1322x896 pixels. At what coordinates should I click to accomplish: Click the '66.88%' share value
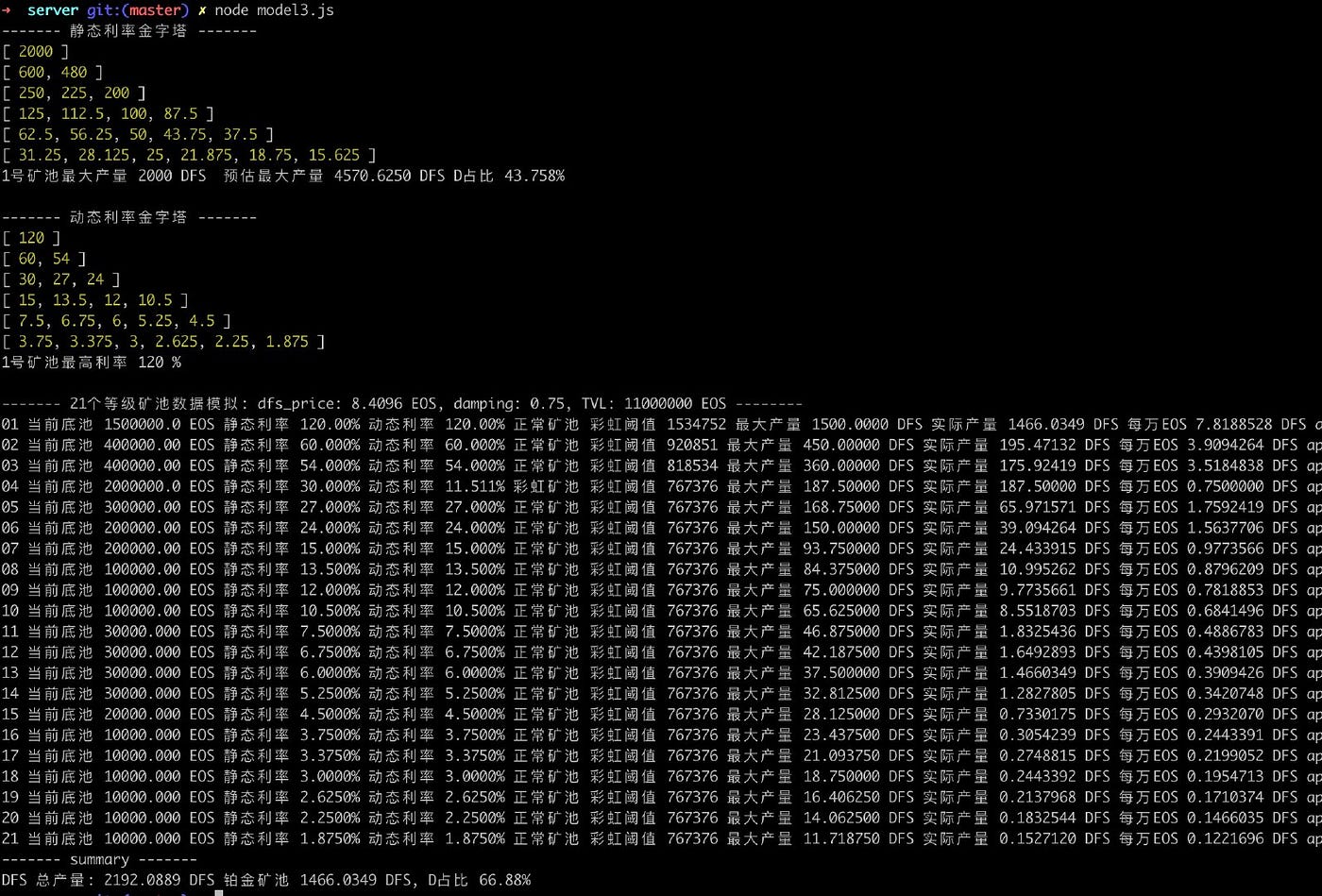505,881
